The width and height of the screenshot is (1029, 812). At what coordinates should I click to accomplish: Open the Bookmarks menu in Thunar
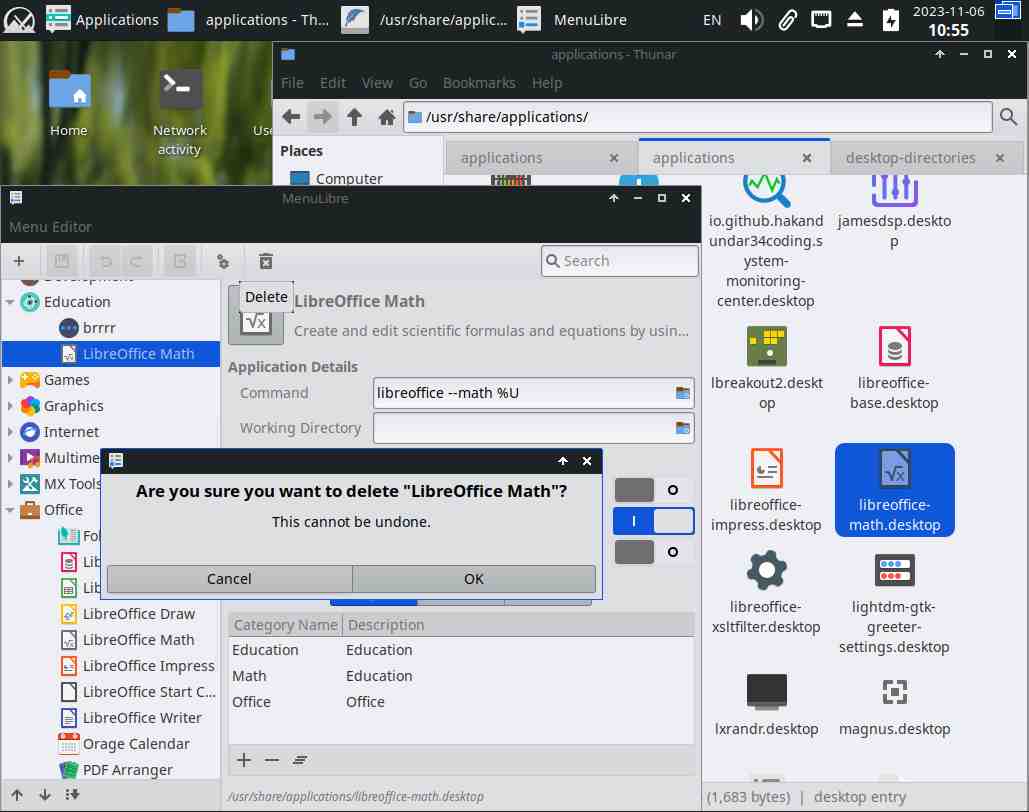coord(479,83)
